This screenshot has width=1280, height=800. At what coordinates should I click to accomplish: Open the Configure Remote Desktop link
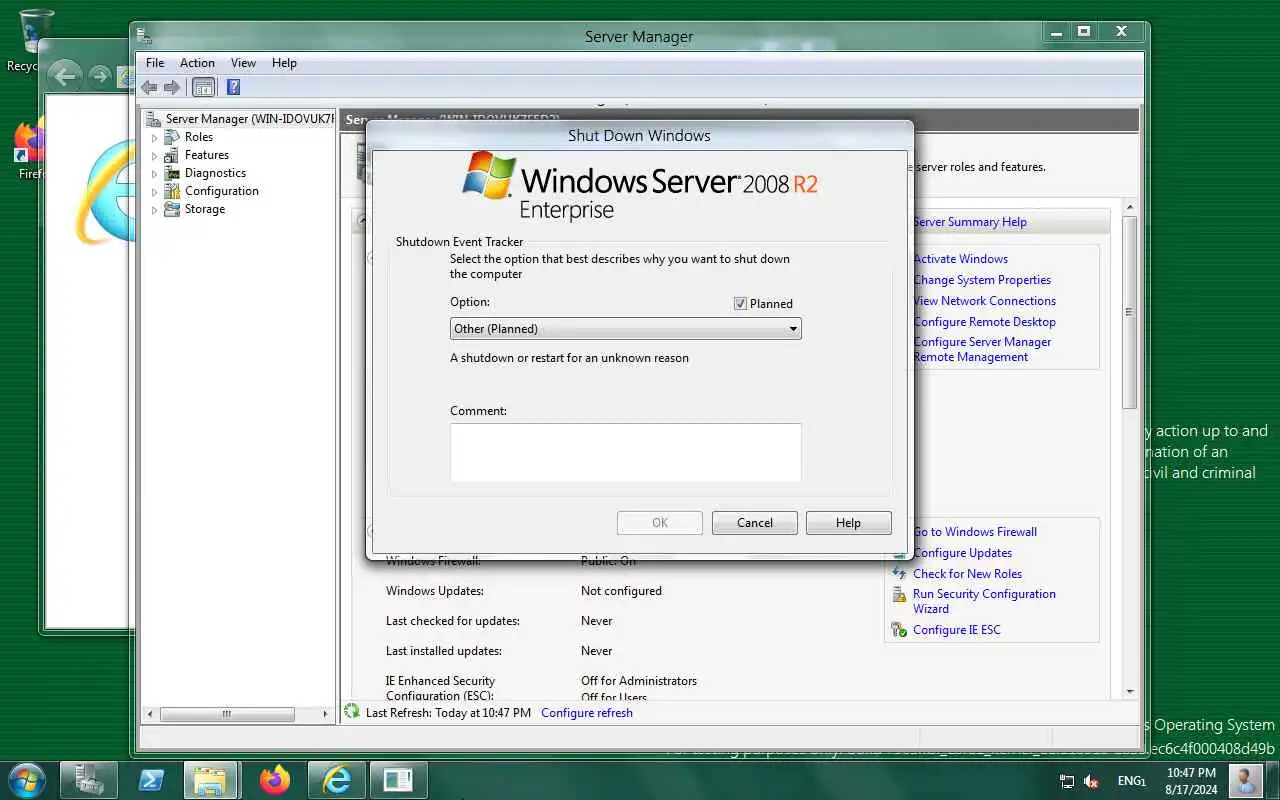point(985,322)
